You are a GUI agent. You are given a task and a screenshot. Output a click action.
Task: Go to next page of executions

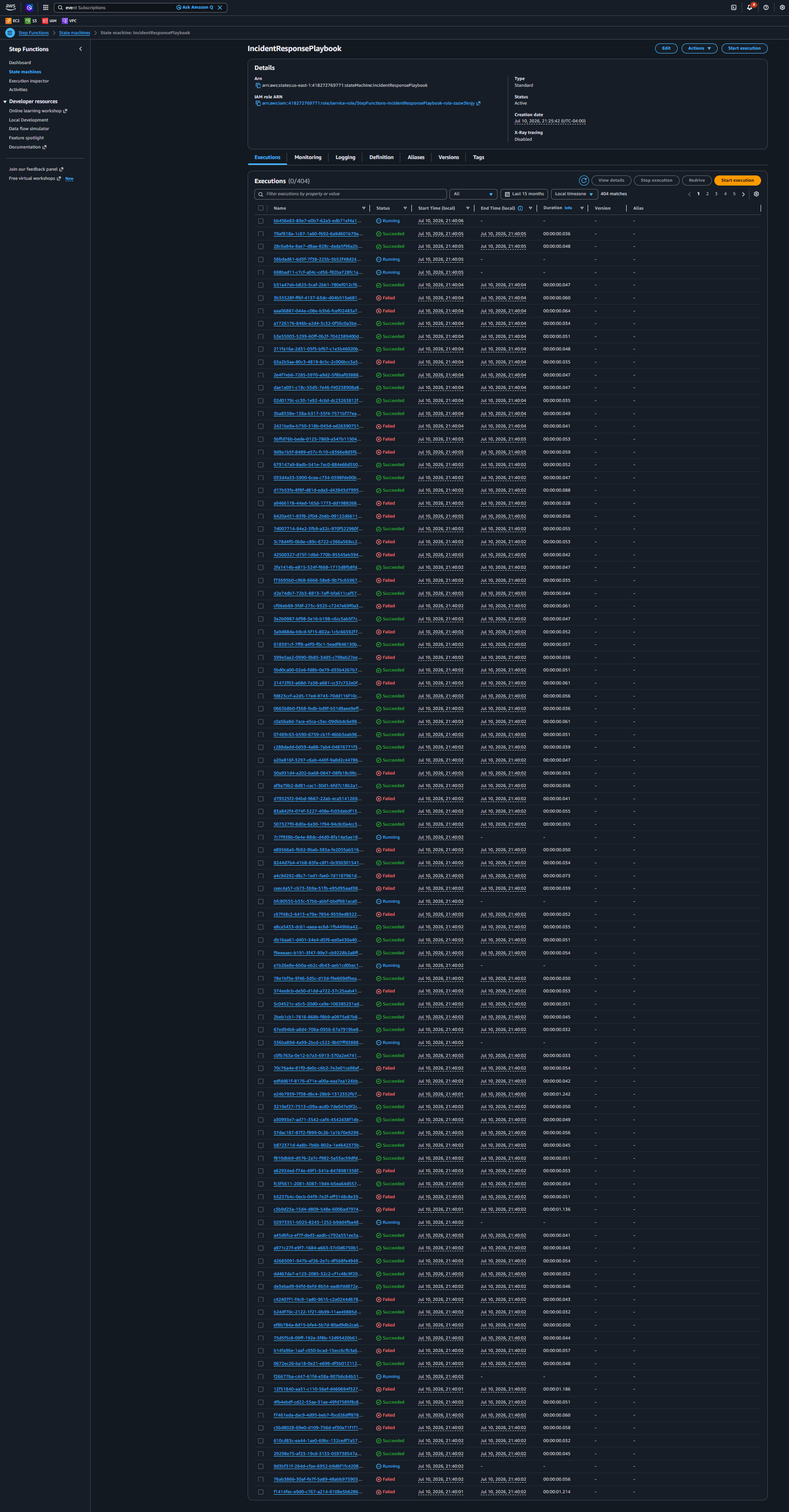743,194
